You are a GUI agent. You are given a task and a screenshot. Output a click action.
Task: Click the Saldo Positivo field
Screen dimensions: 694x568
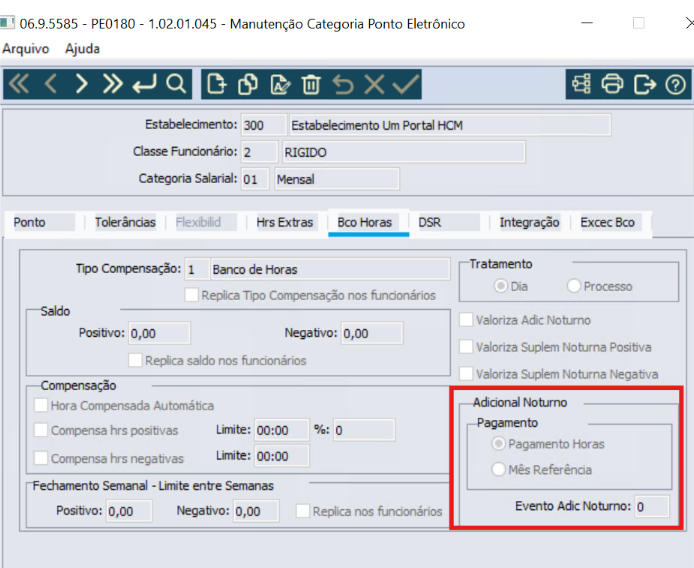(x=159, y=333)
